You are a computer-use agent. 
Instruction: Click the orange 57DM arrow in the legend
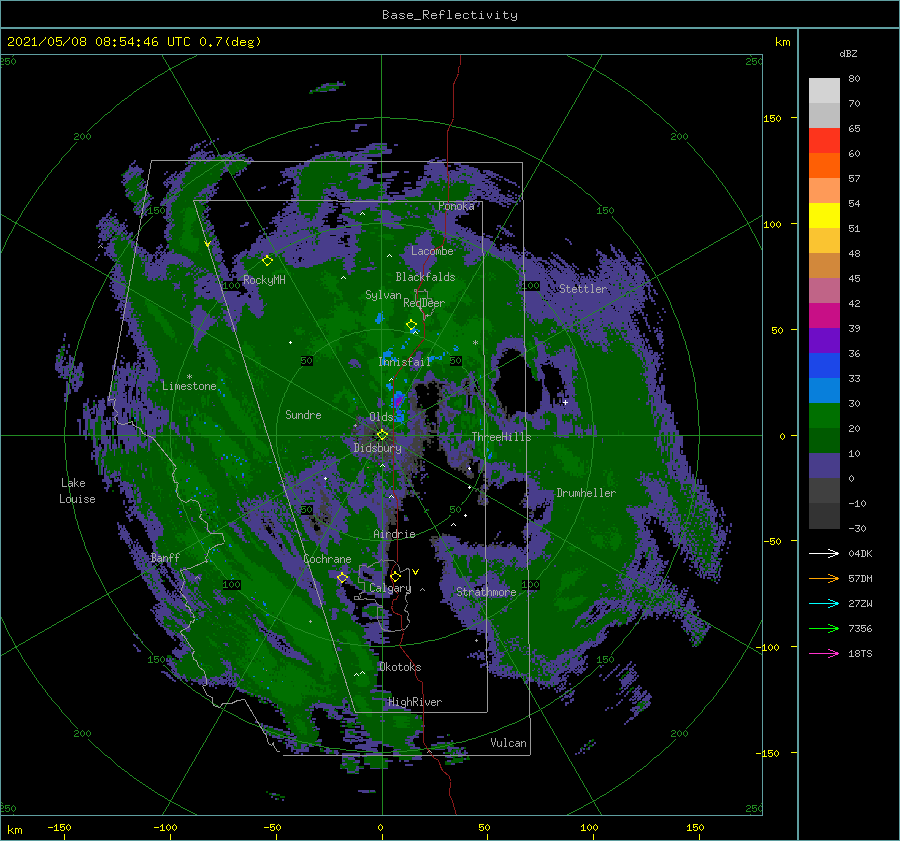(x=824, y=579)
